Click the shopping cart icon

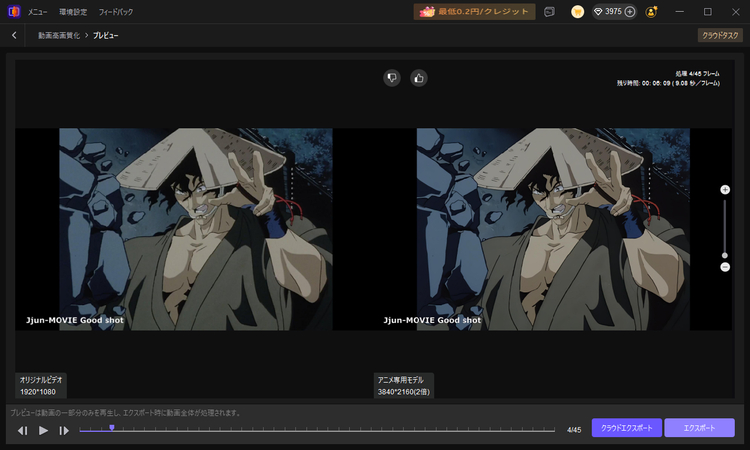click(x=577, y=12)
